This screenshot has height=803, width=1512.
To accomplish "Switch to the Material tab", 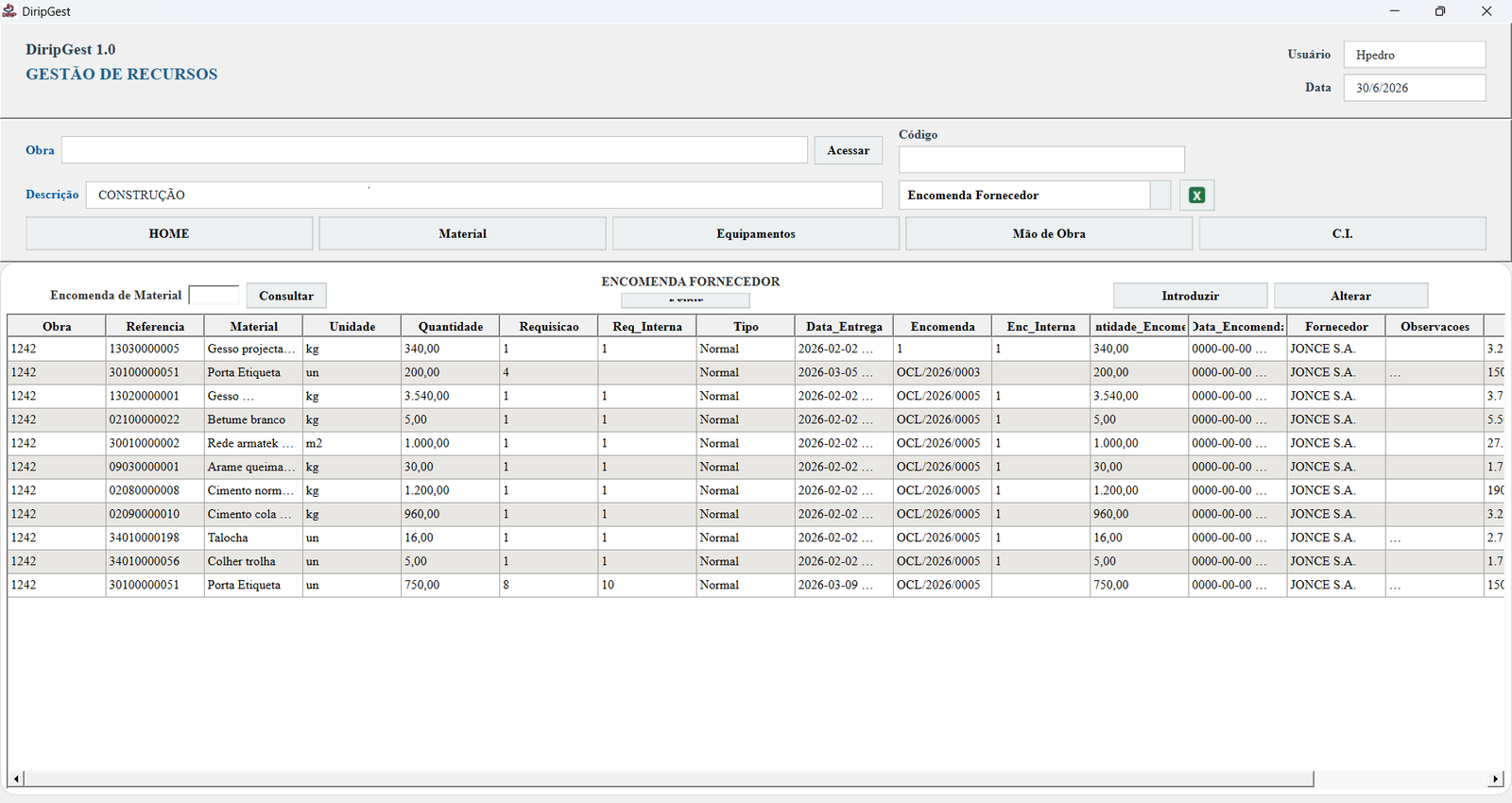I will click(x=462, y=233).
